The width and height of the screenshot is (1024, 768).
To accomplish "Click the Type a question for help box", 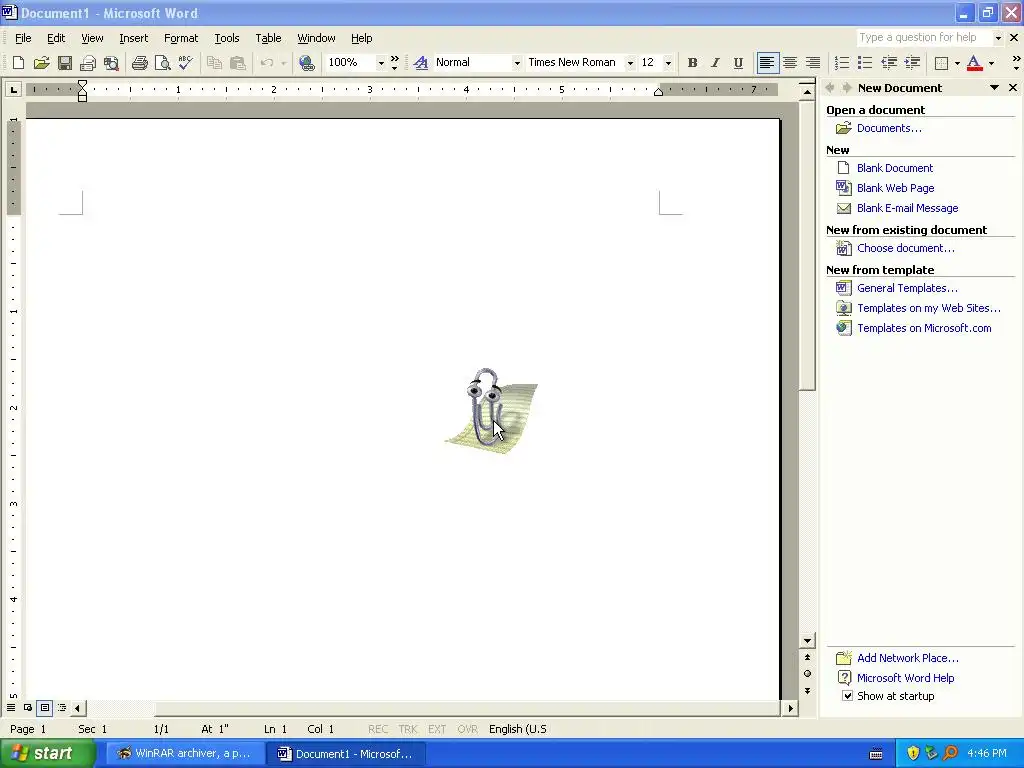I will click(x=924, y=38).
